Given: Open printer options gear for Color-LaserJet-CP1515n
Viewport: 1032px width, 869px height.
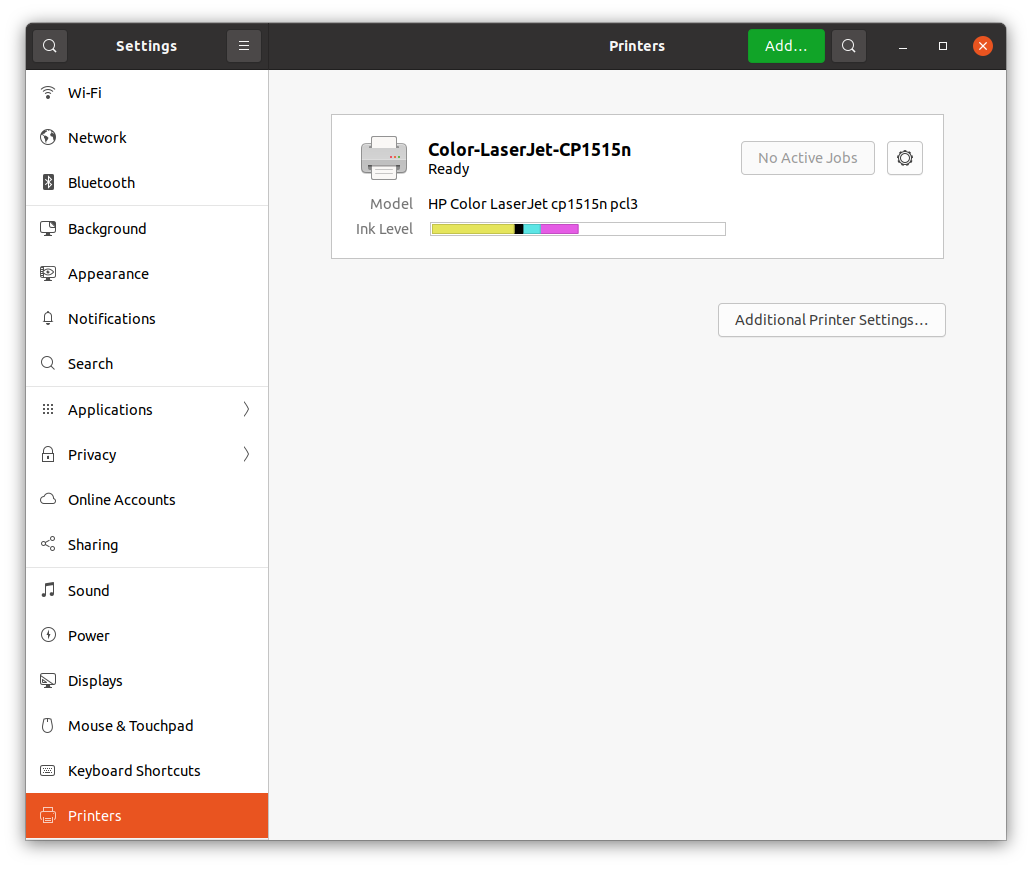Looking at the screenshot, I should pos(904,158).
